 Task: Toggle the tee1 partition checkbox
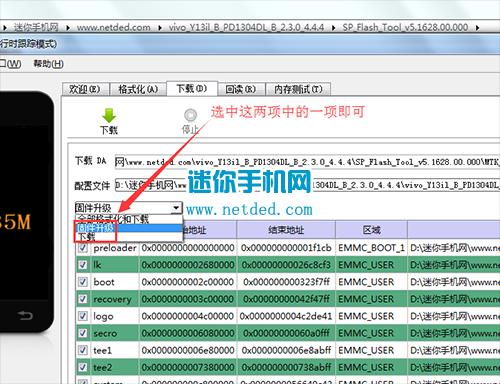[83, 350]
